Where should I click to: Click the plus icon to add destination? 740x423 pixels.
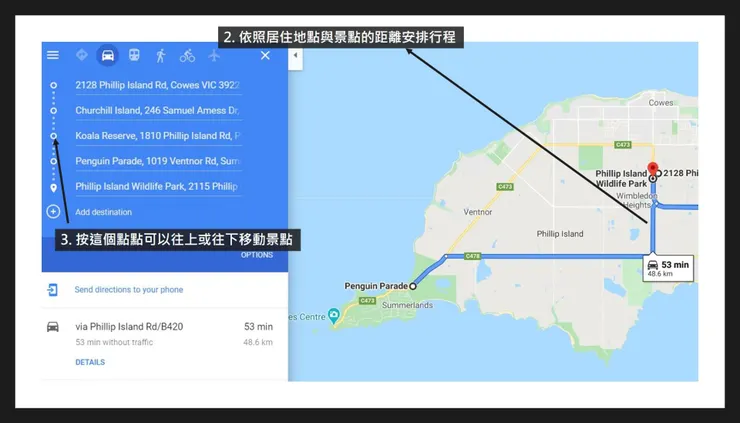click(x=53, y=212)
